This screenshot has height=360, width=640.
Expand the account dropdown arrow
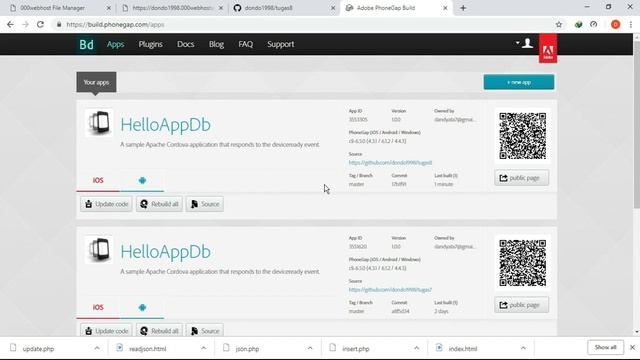(517, 42)
